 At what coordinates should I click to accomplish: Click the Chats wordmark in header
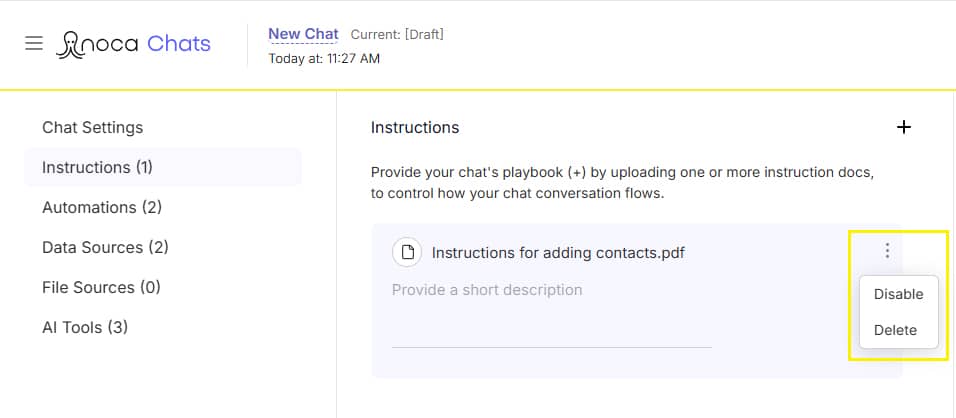click(x=179, y=43)
